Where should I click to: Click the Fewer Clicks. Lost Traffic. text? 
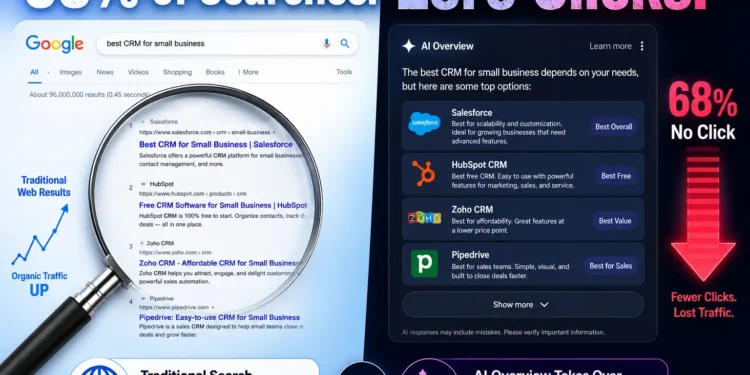pos(703,305)
